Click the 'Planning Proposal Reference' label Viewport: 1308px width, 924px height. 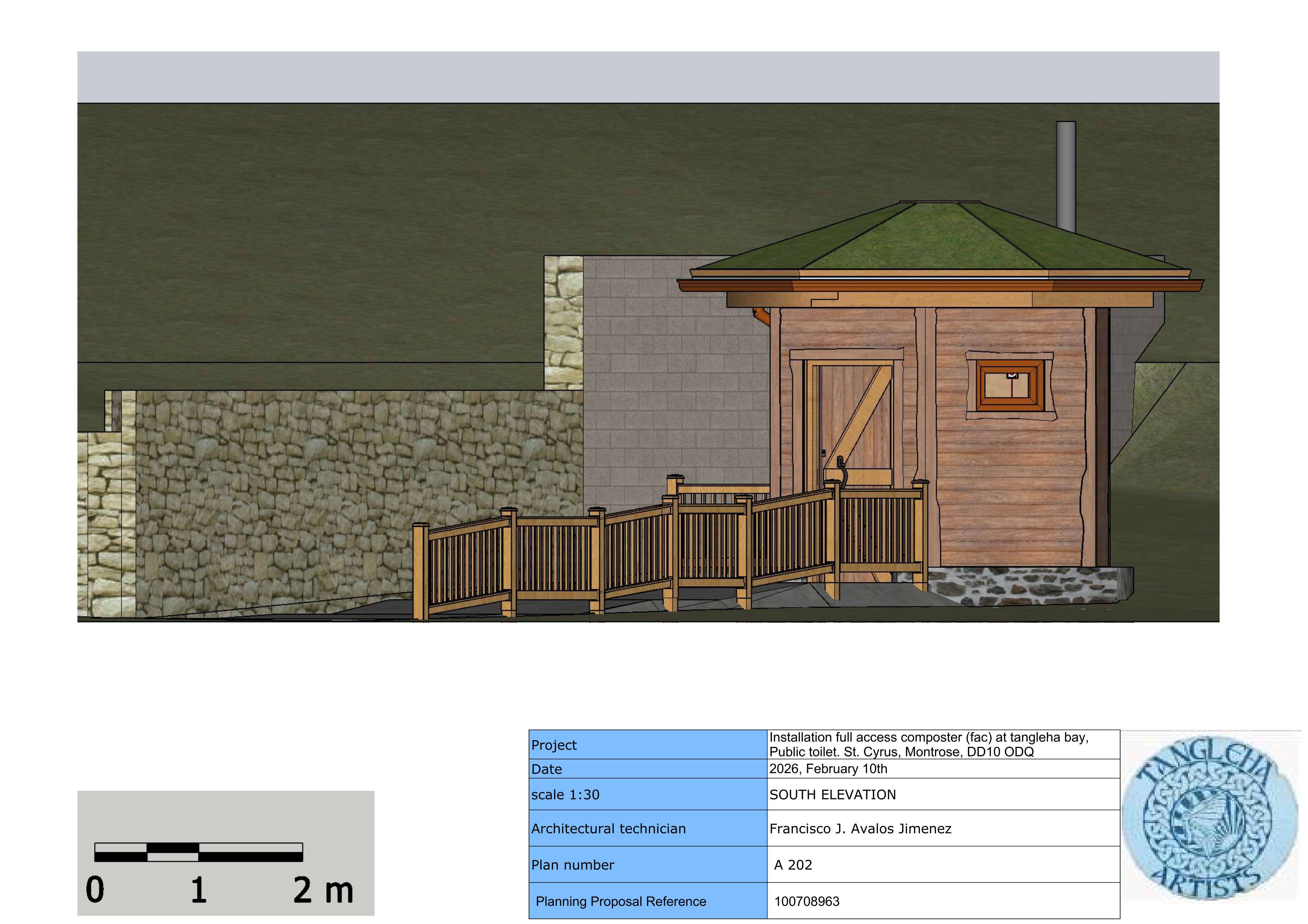point(621,901)
